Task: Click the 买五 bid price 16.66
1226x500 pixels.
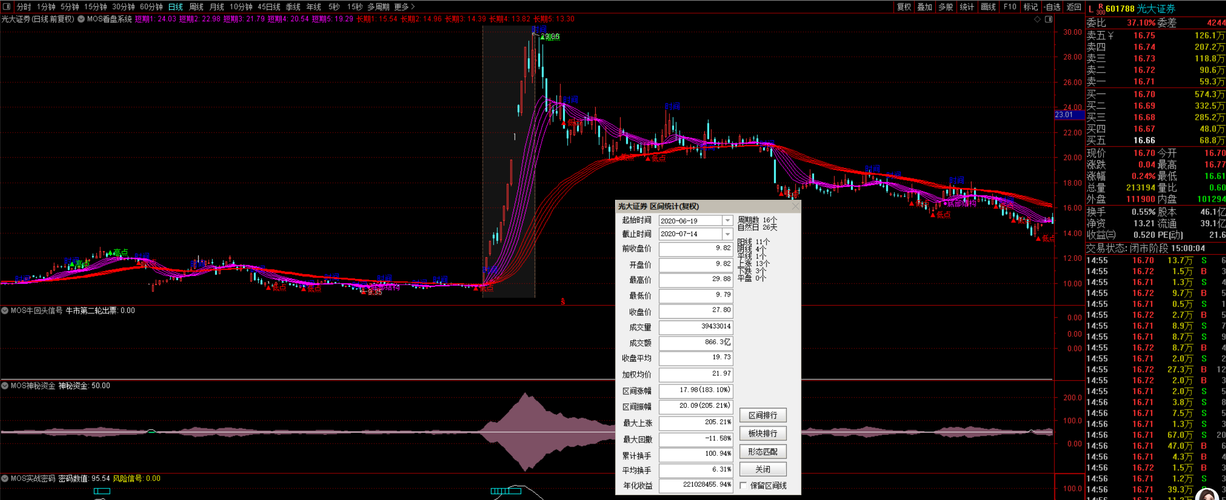Action: pos(1144,140)
